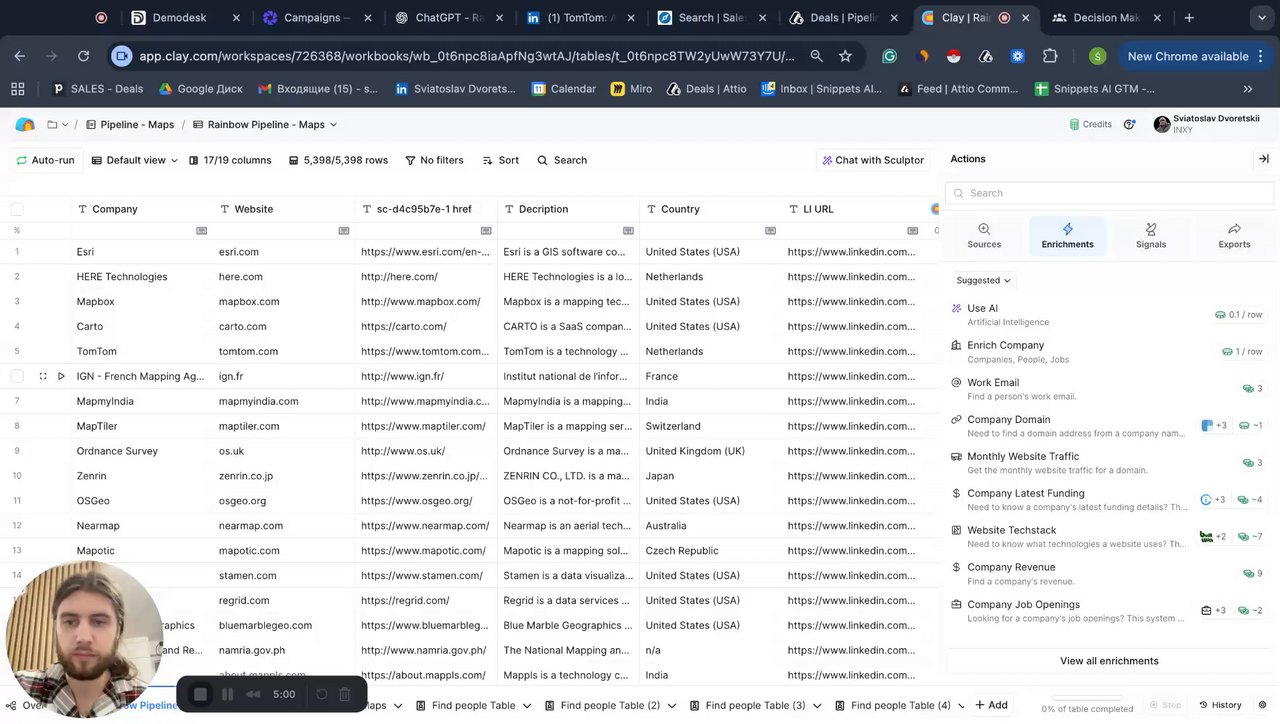The image size is (1280, 724).
Task: Go back to the previous page
Action: pyautogui.click(x=20, y=56)
